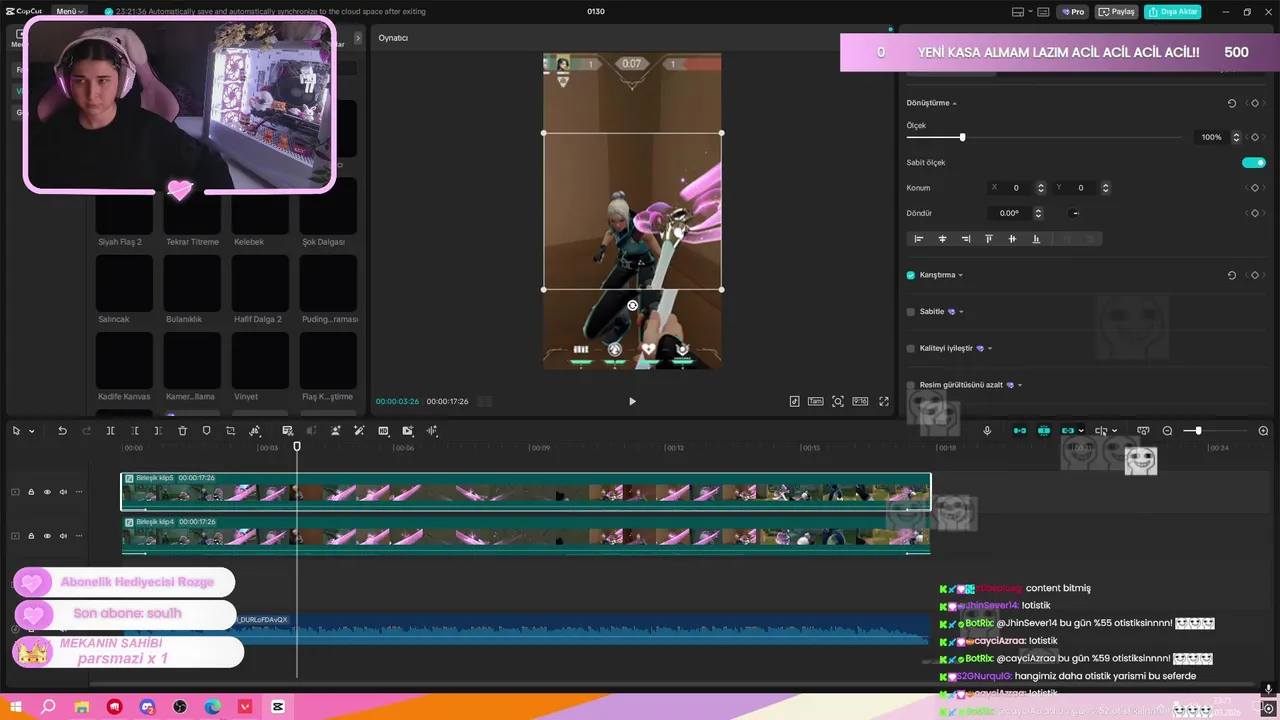Mute the Birleşik klip4 track audio
The height and width of the screenshot is (720, 1280).
pos(63,536)
